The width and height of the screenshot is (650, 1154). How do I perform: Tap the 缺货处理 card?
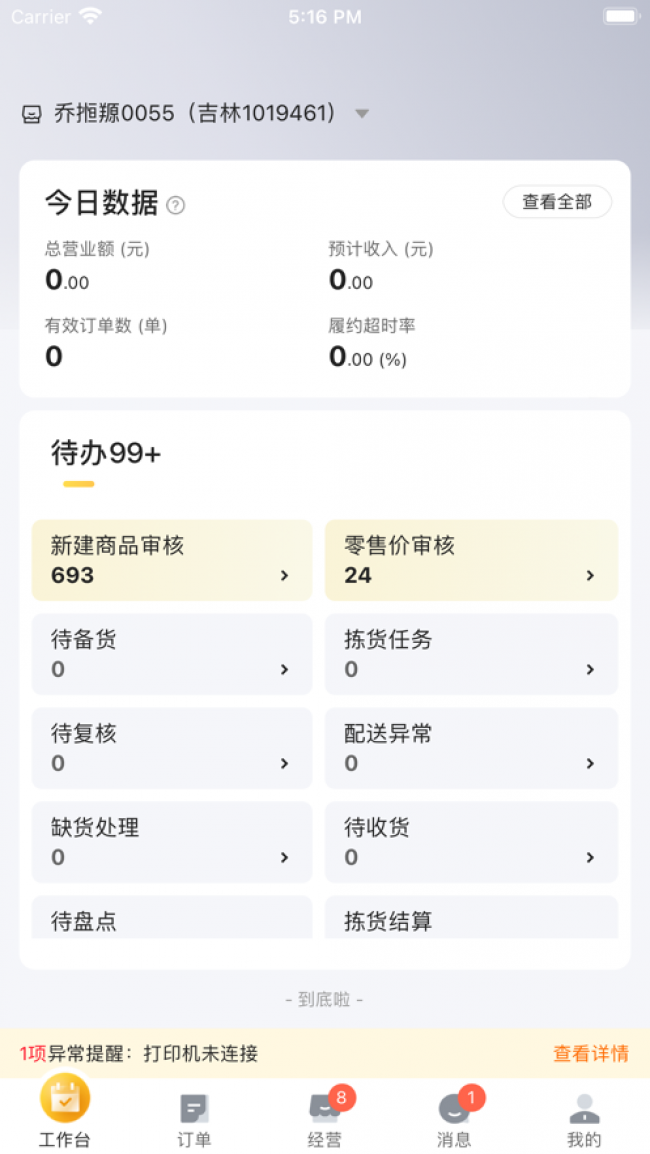click(172, 842)
